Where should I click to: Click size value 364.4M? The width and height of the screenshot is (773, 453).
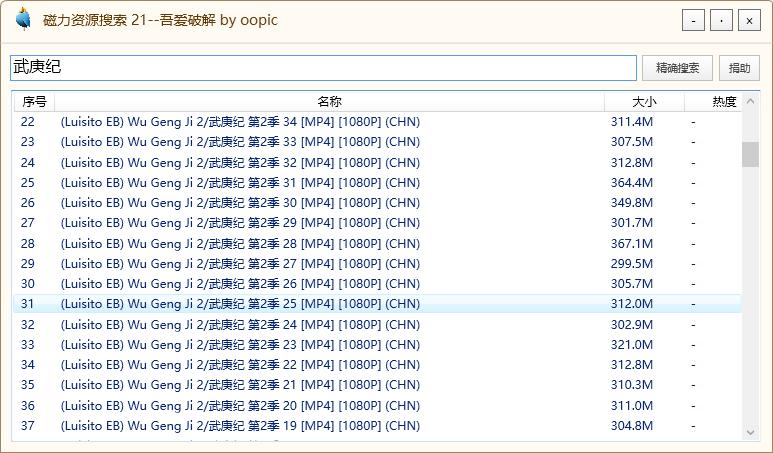(632, 183)
